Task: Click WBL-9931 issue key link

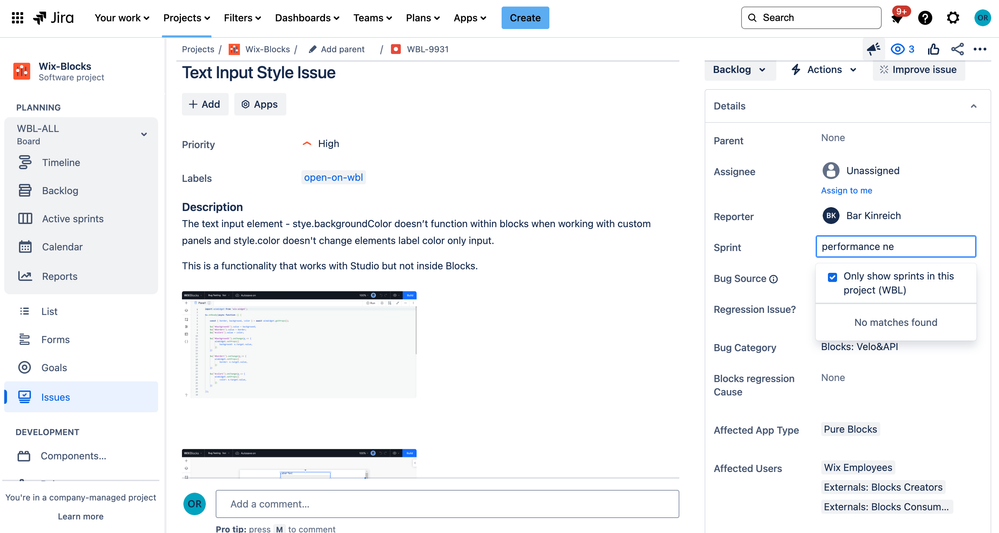Action: (428, 49)
